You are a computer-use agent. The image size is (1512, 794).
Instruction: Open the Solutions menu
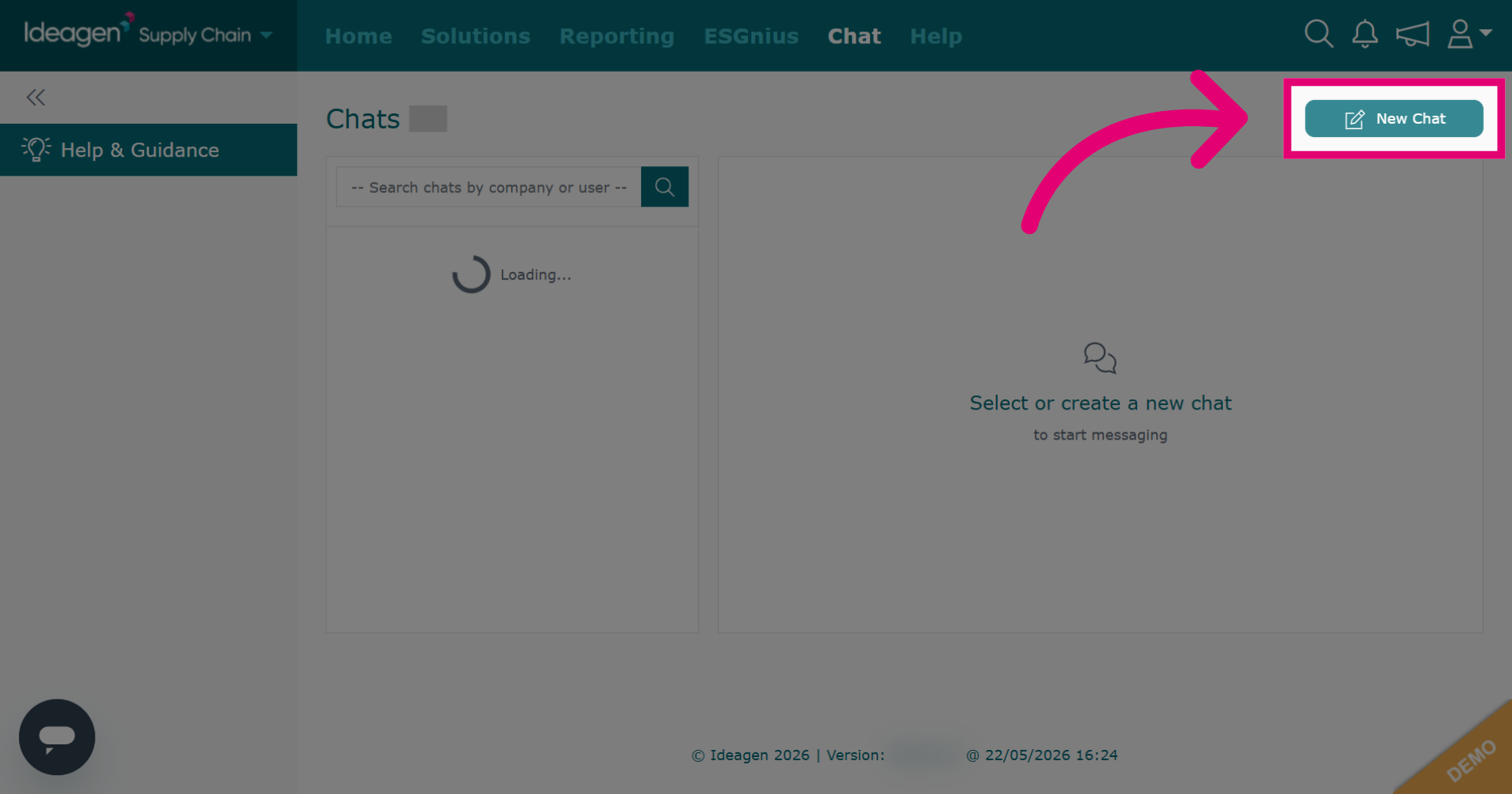point(476,36)
